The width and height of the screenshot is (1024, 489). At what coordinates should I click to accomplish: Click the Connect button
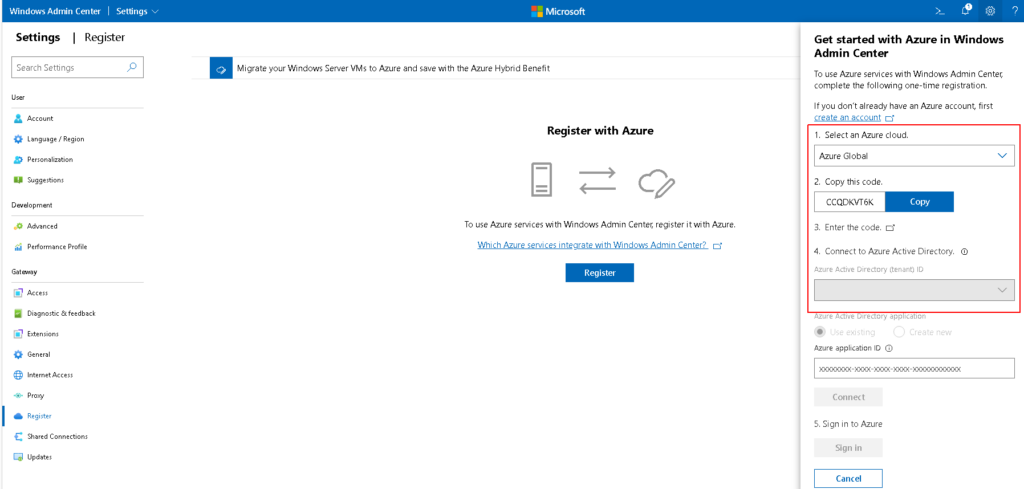(848, 397)
